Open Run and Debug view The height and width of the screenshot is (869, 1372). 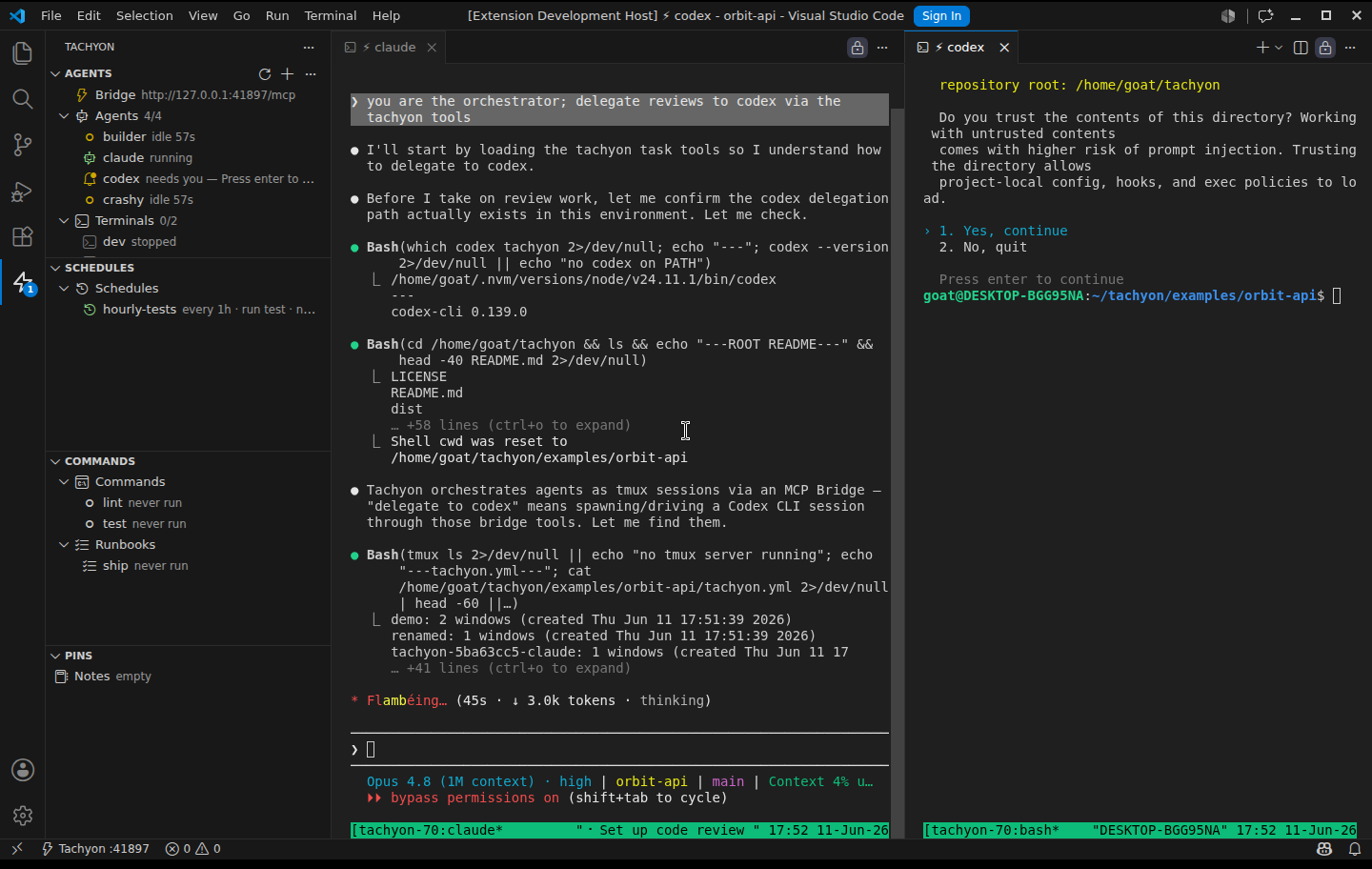coord(22,191)
